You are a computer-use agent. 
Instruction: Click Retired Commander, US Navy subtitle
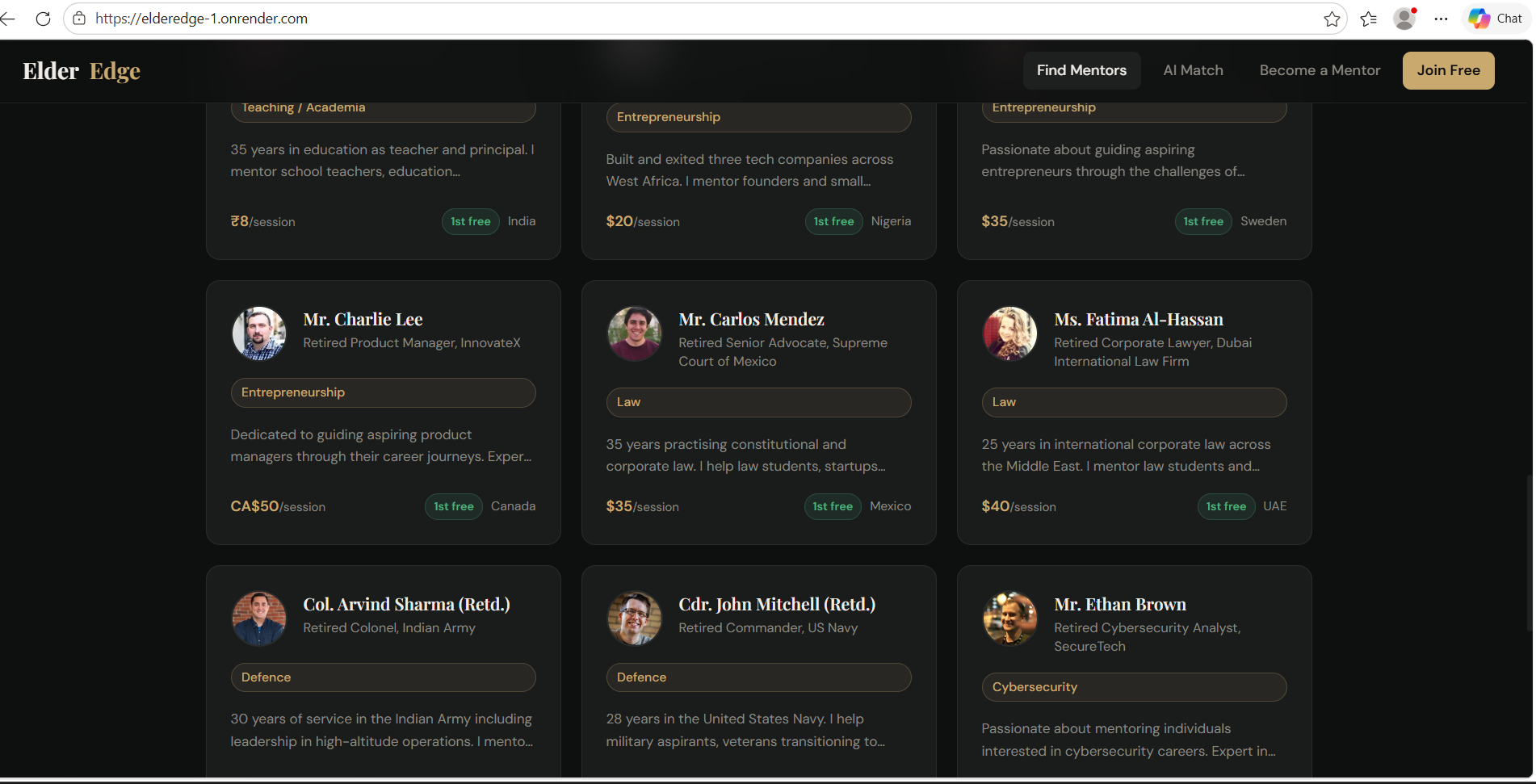[768, 628]
